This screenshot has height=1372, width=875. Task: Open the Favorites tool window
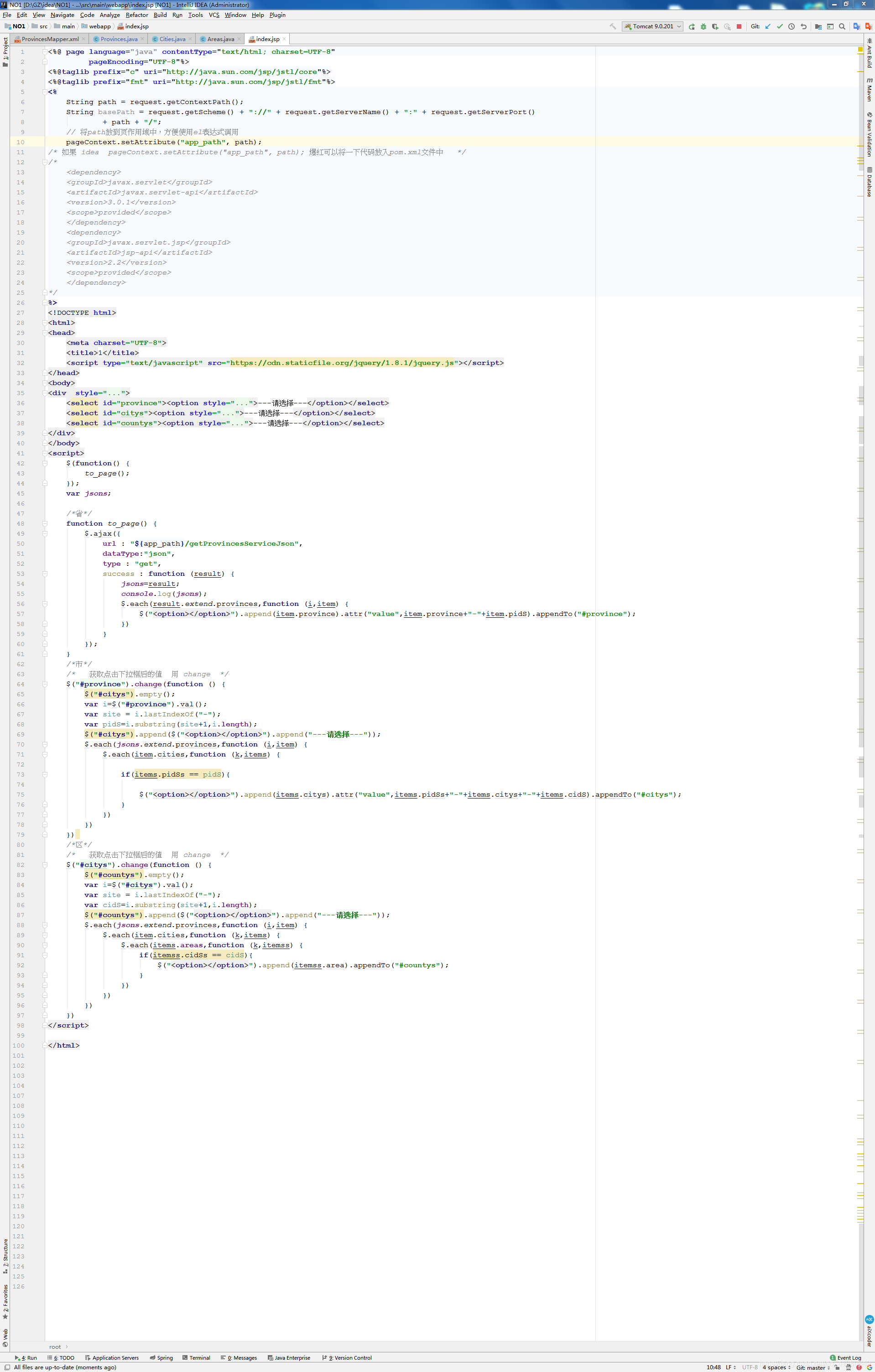click(x=5, y=1302)
